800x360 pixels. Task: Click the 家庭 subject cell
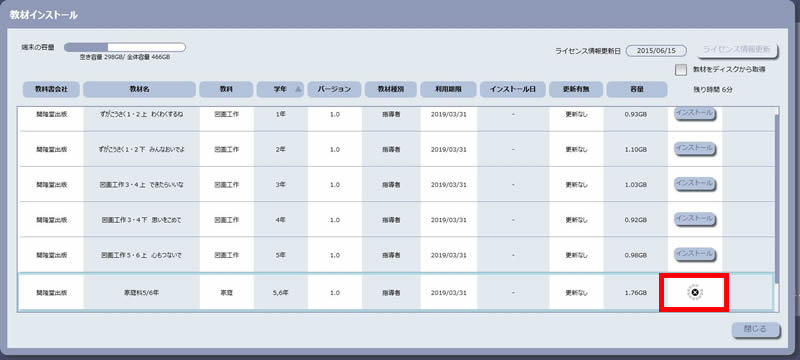pyautogui.click(x=227, y=293)
